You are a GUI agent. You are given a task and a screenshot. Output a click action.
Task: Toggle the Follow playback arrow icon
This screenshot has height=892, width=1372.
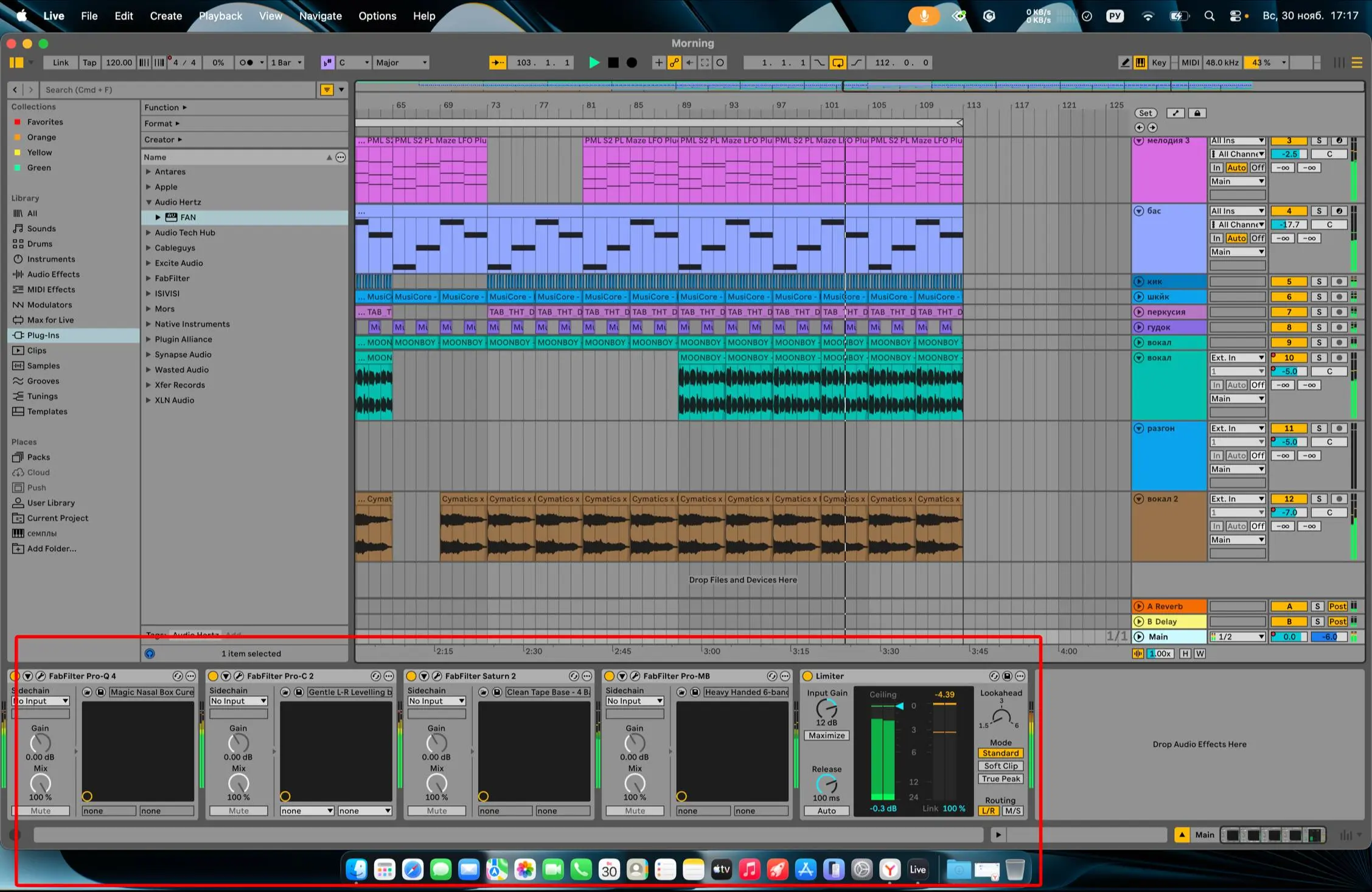pyautogui.click(x=497, y=63)
